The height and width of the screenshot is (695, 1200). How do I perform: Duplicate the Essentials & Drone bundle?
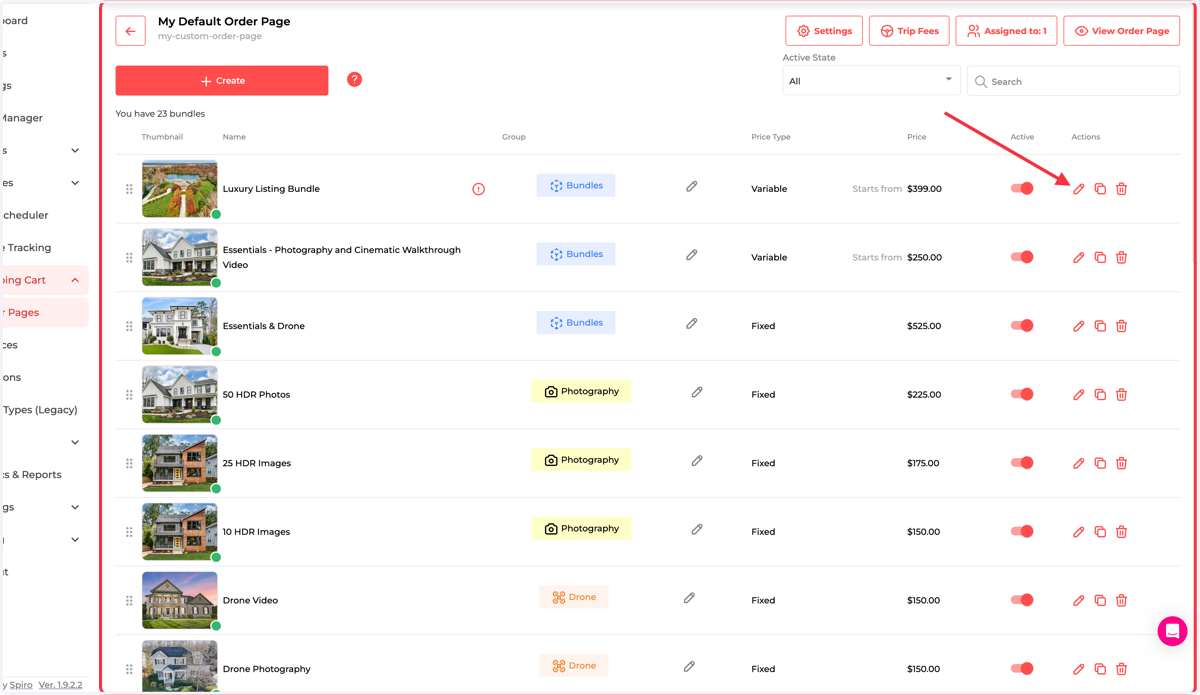point(1100,326)
